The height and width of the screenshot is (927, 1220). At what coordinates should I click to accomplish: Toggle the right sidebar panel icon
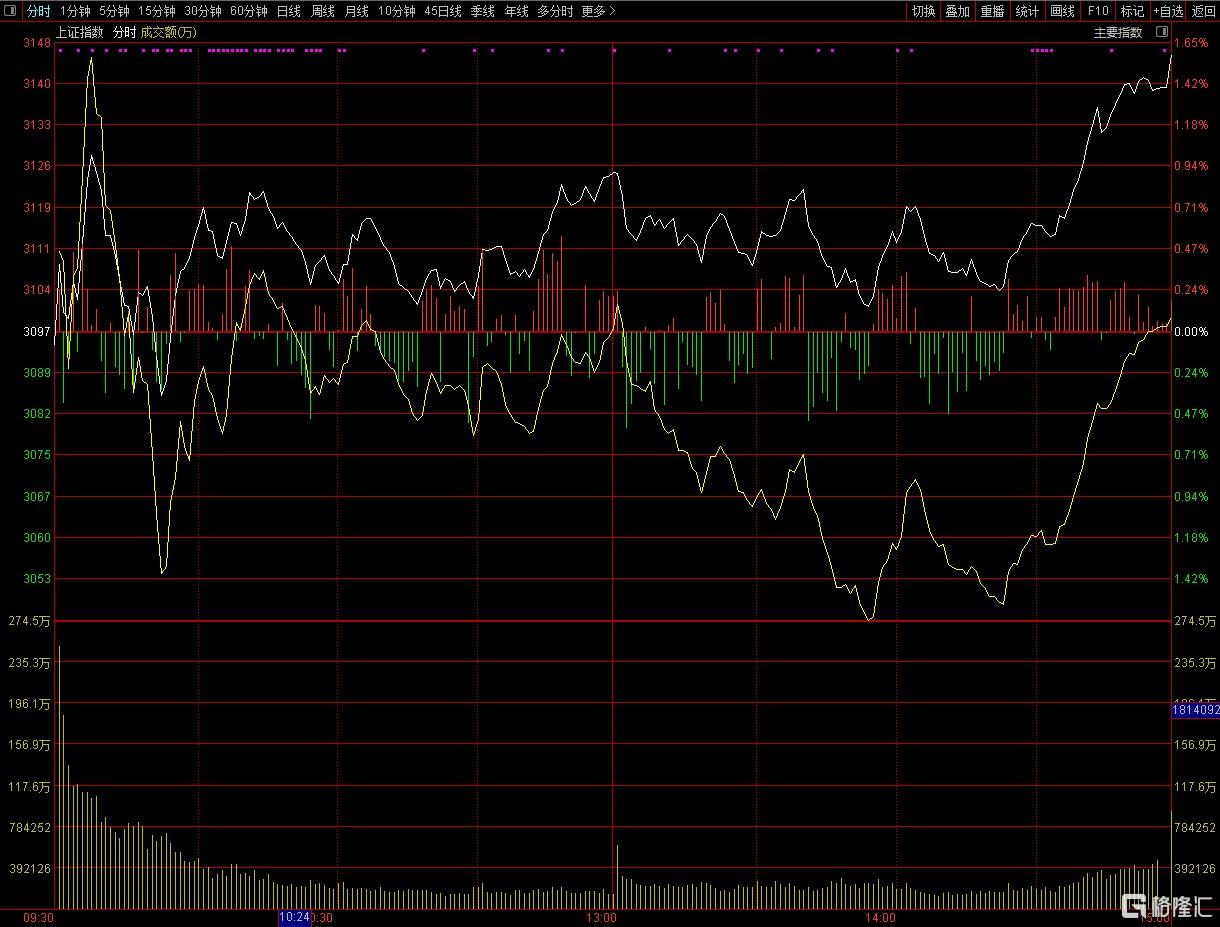(x=1163, y=32)
